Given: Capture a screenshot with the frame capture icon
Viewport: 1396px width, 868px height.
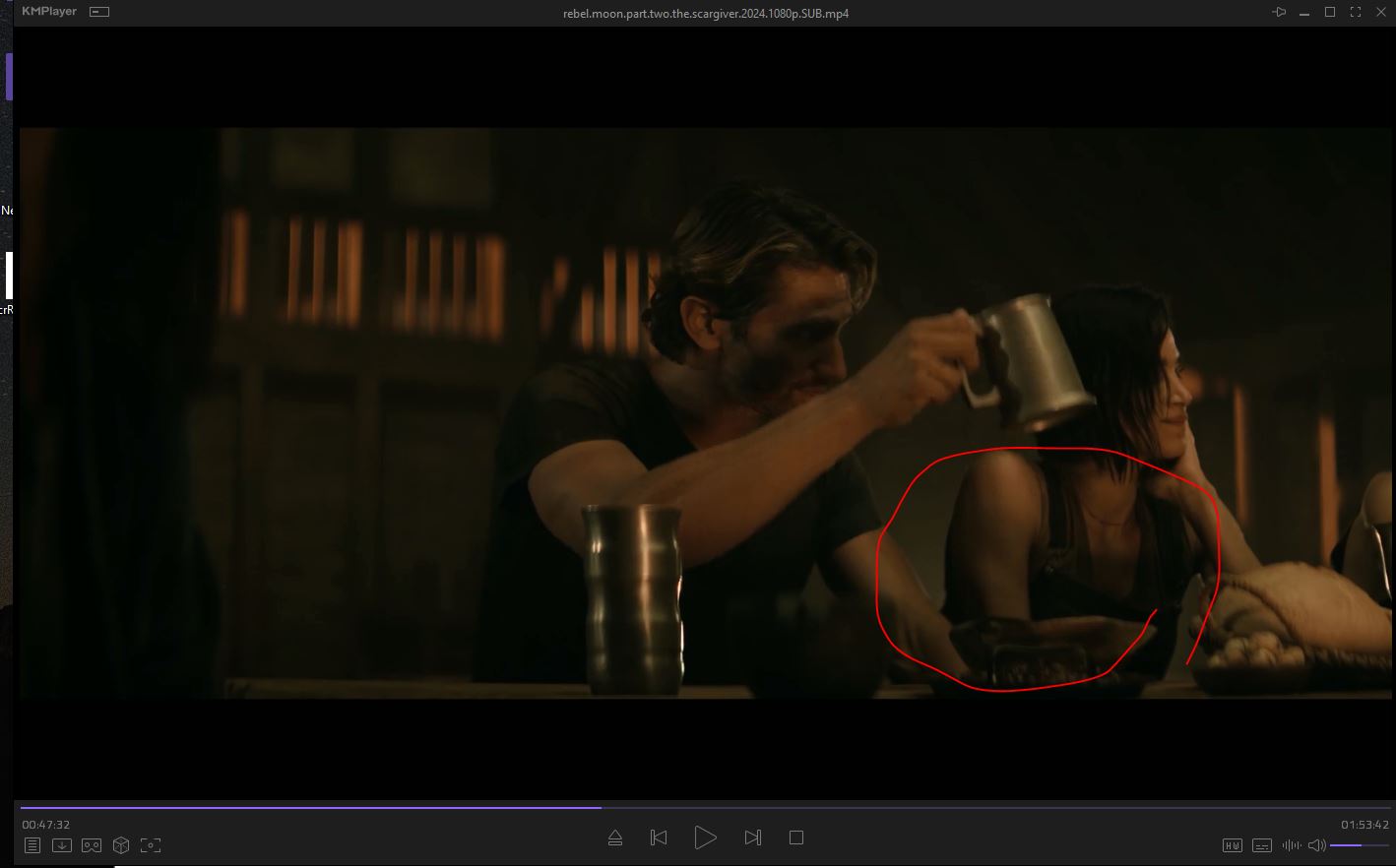Looking at the screenshot, I should tap(151, 845).
